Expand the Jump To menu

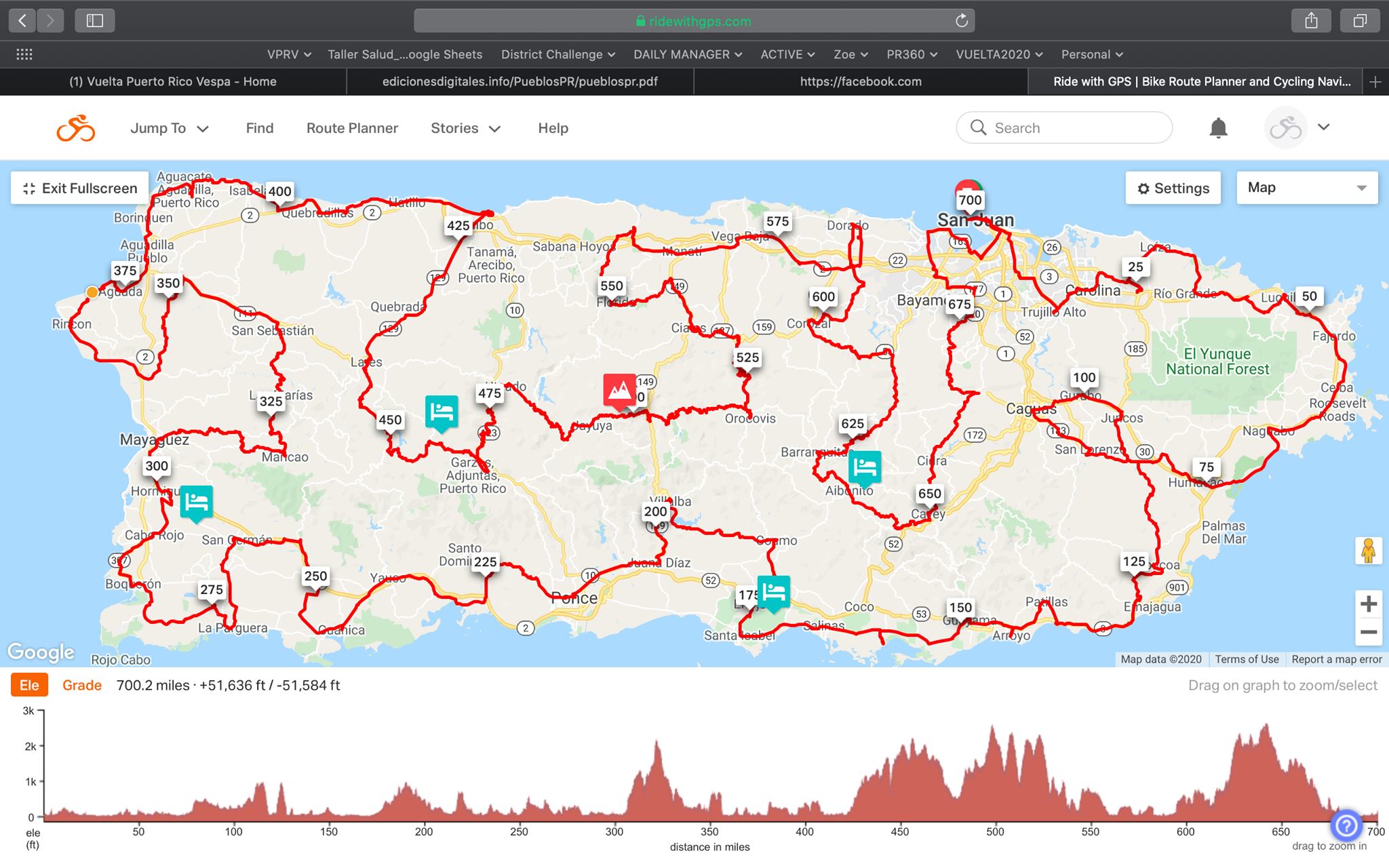coord(170,128)
